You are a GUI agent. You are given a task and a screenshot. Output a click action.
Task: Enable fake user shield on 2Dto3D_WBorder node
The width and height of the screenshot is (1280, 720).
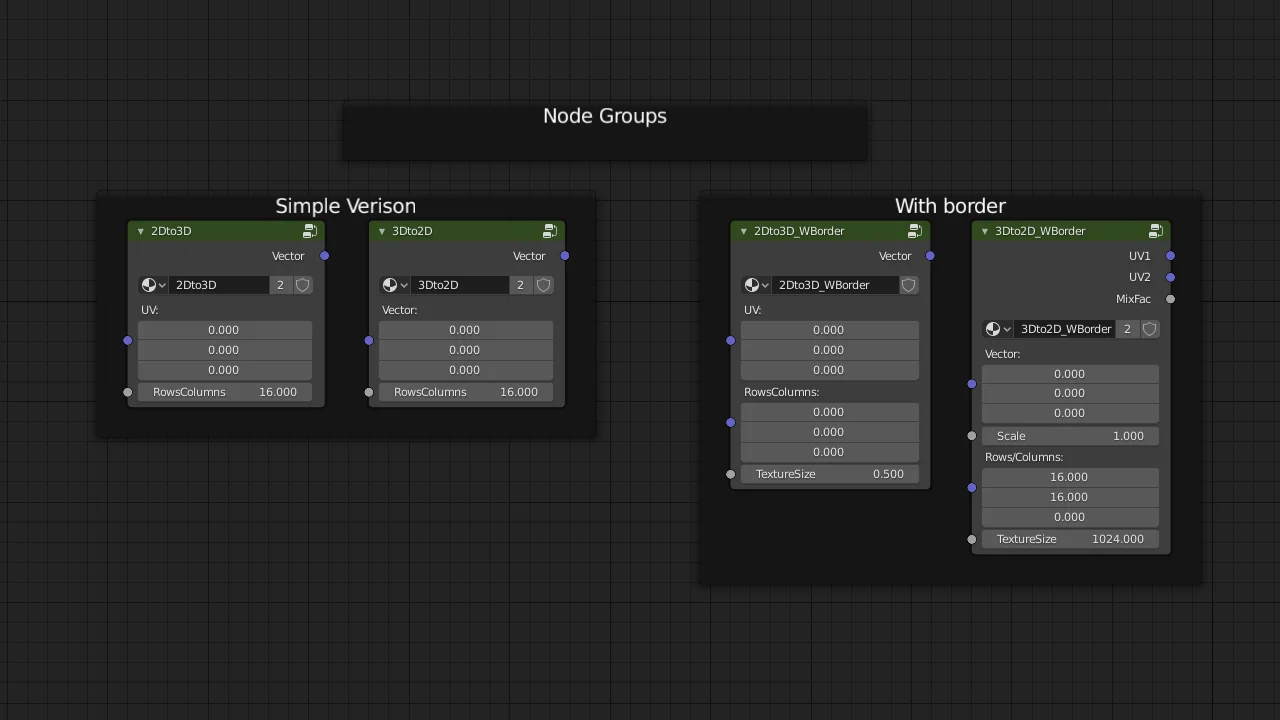click(908, 285)
